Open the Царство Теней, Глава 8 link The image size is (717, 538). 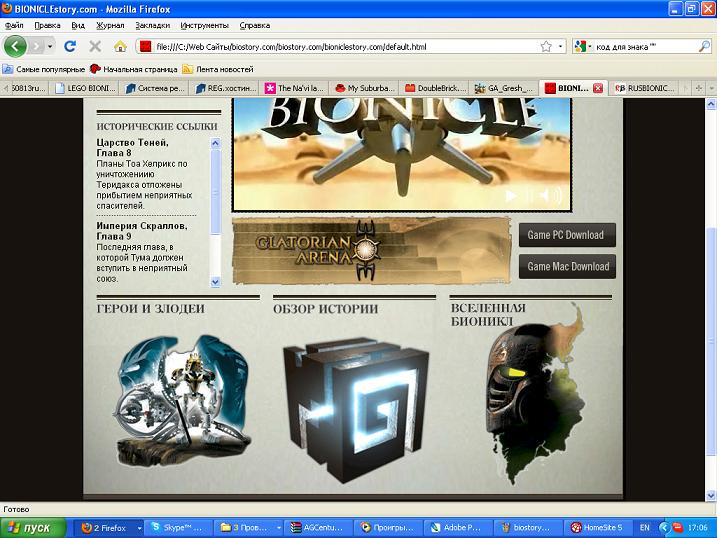coord(133,148)
